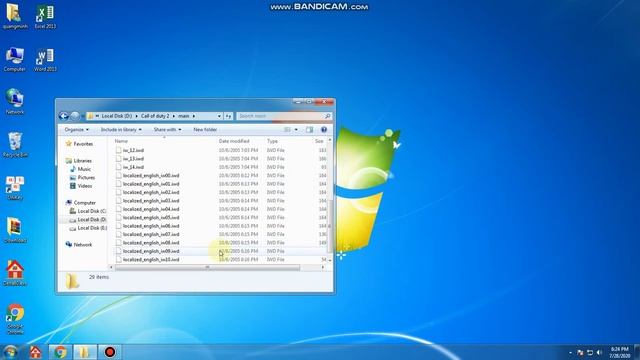
Task: Open the Organize menu
Action: (76, 129)
